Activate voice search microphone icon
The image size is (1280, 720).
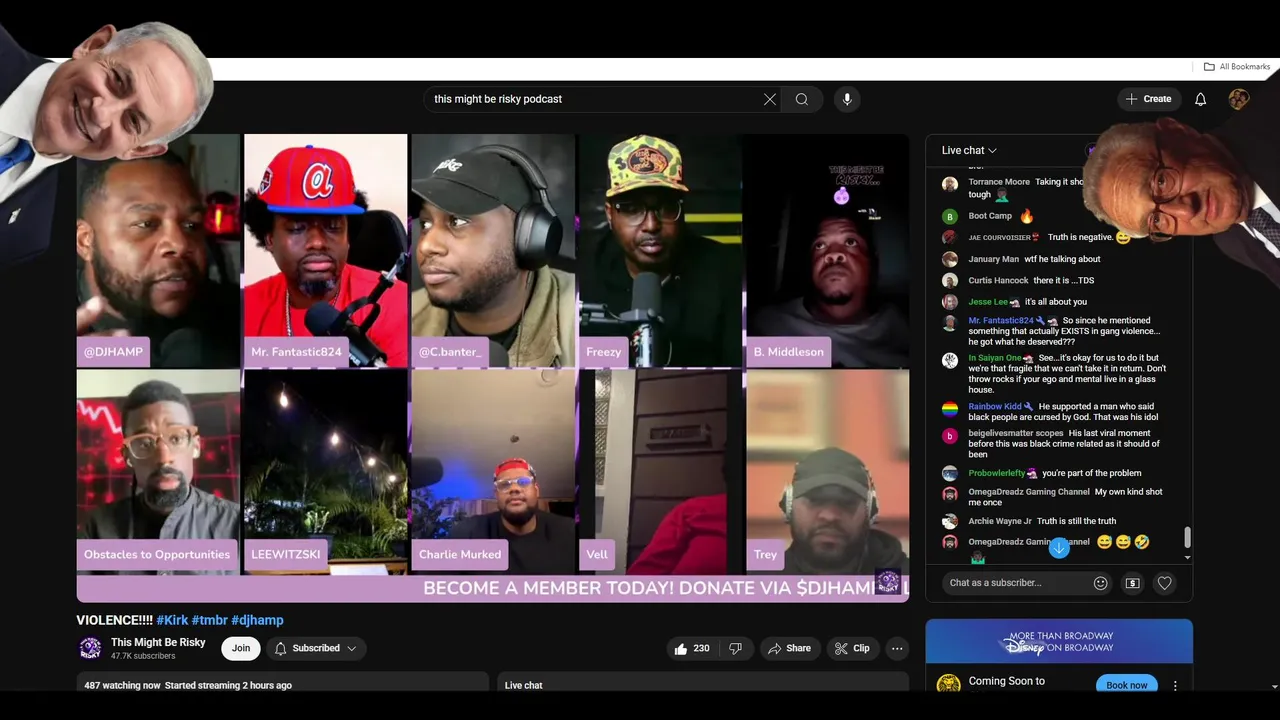[x=847, y=99]
